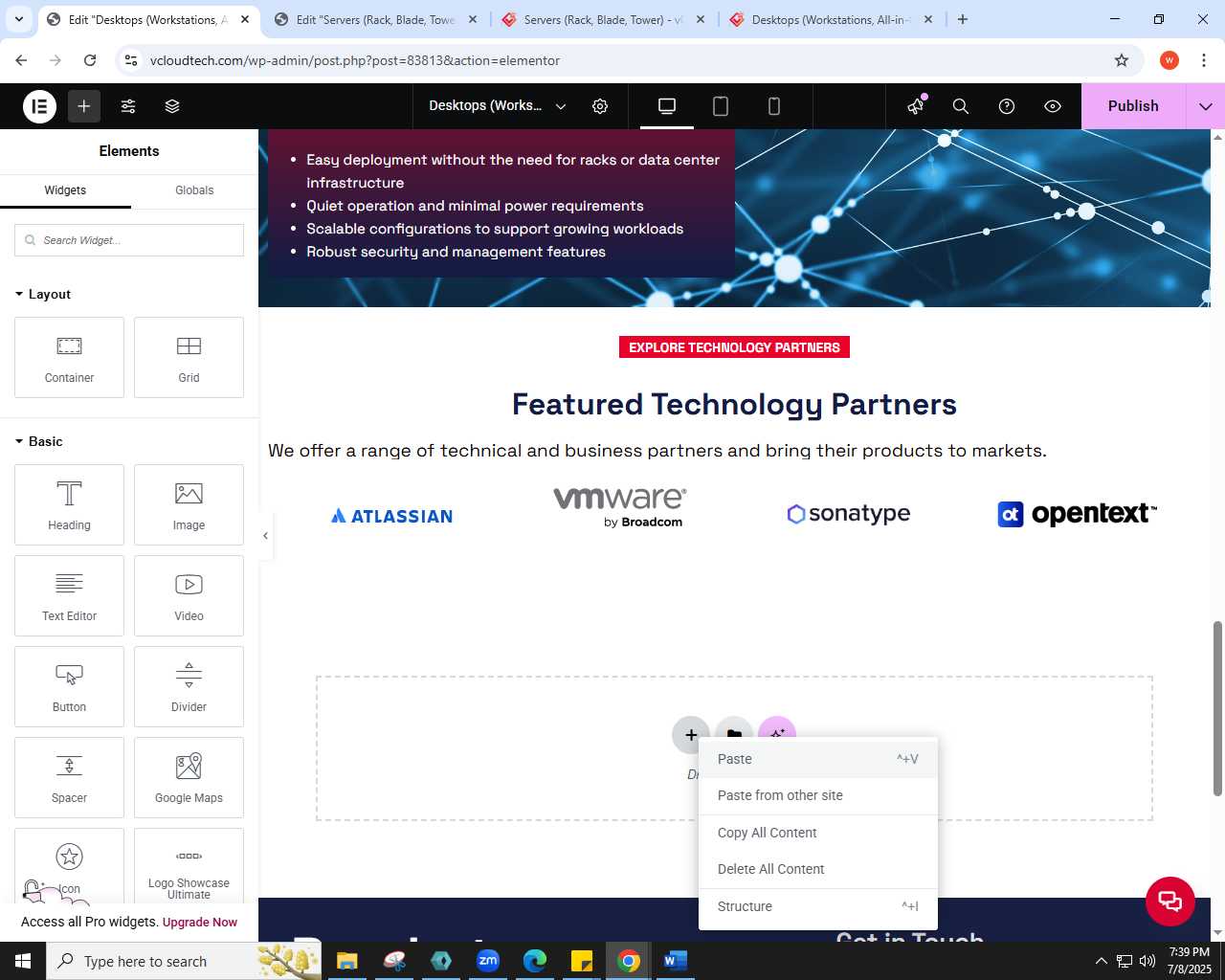Viewport: 1225px width, 980px height.
Task: Click the Upgrade Now link
Action: point(200,923)
